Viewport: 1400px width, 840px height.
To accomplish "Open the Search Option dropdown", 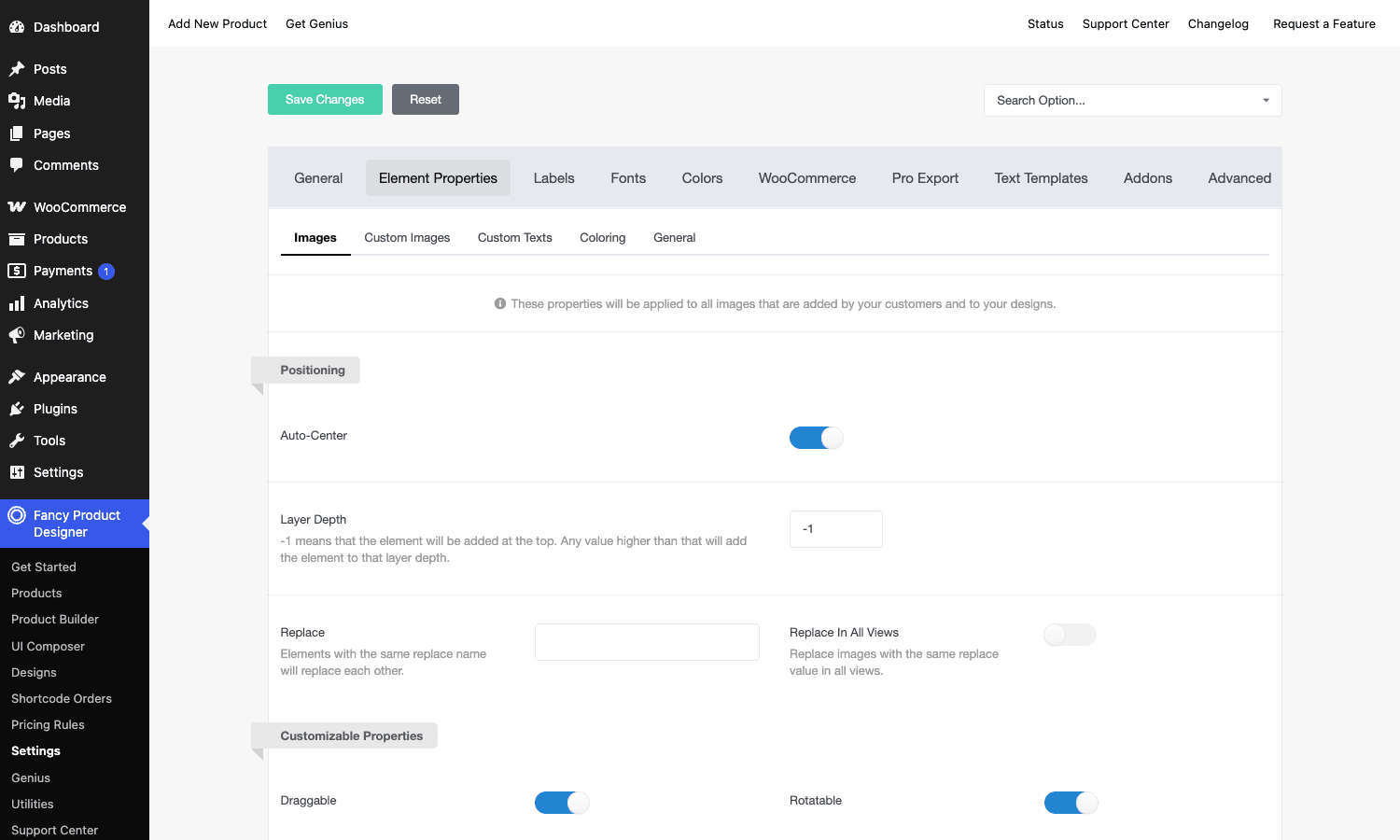I will click(1132, 100).
